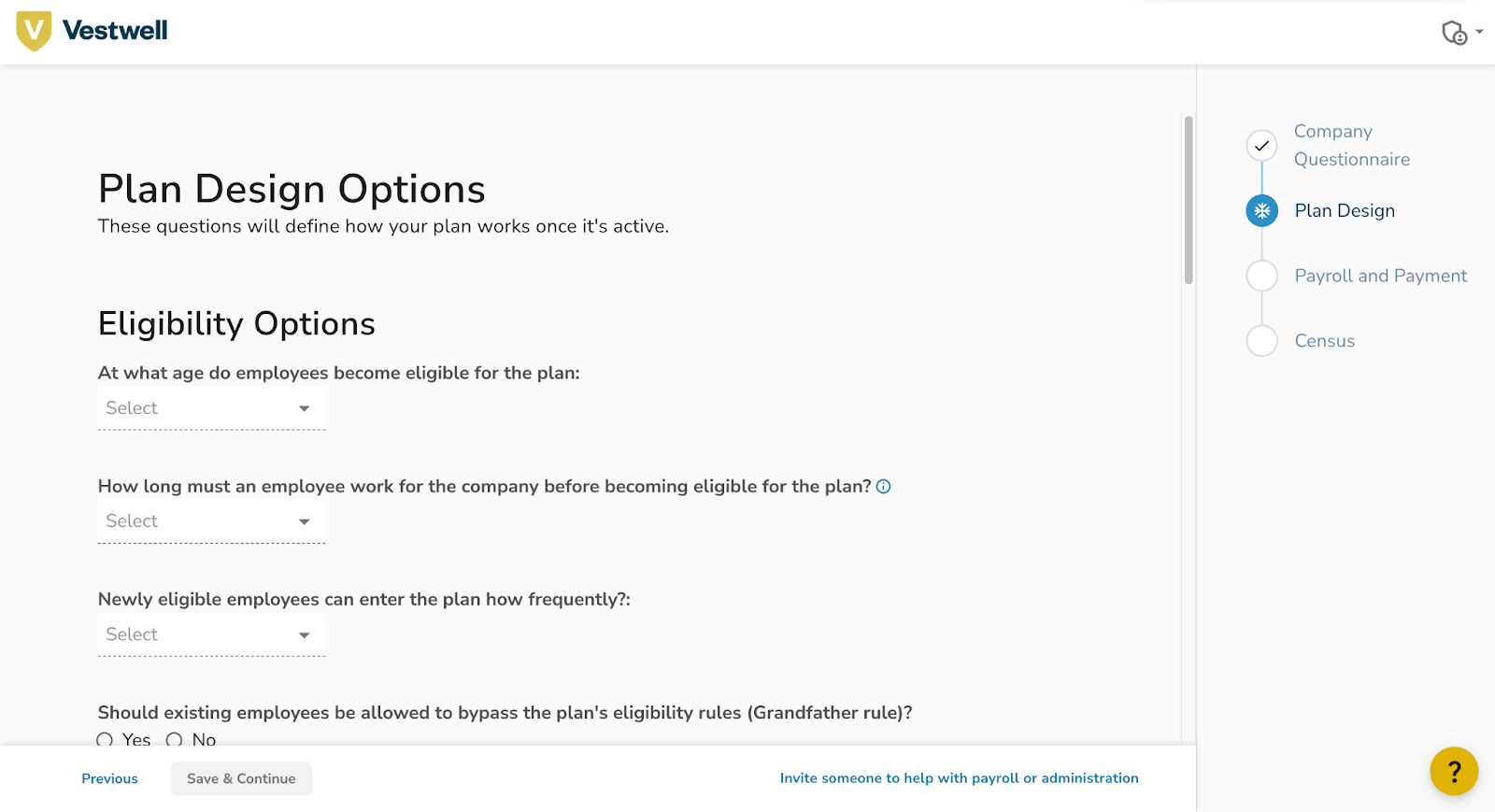Click the info icon beside the employment length question

click(x=883, y=487)
